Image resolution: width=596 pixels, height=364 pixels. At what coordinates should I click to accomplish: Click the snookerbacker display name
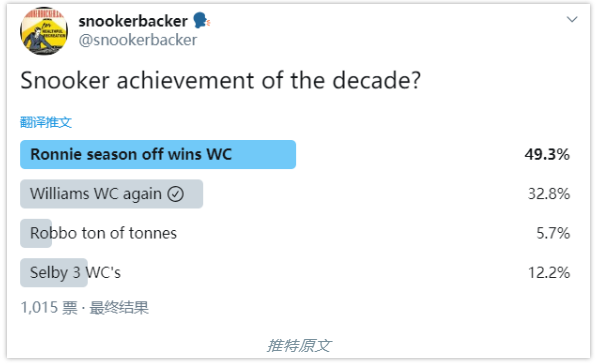click(133, 21)
